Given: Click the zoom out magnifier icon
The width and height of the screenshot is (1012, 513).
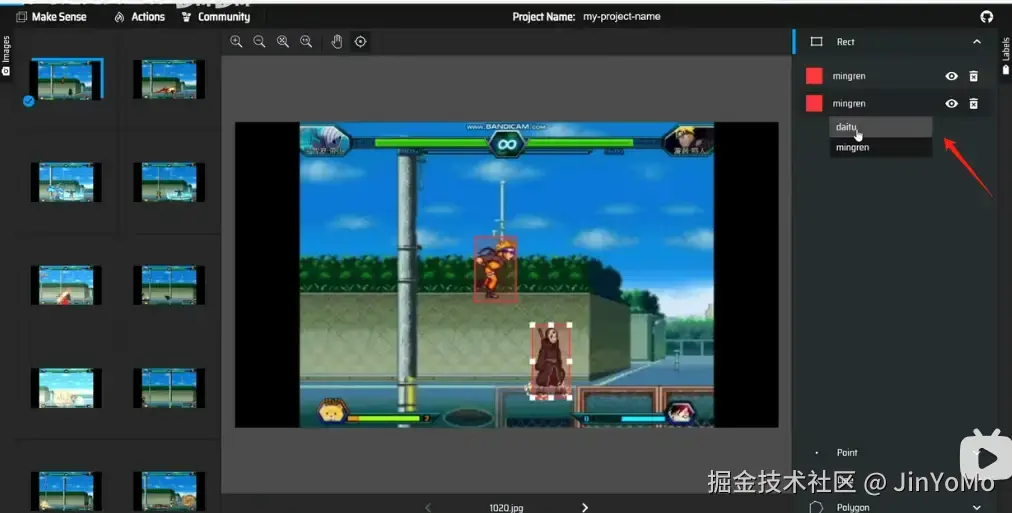Looking at the screenshot, I should (259, 41).
